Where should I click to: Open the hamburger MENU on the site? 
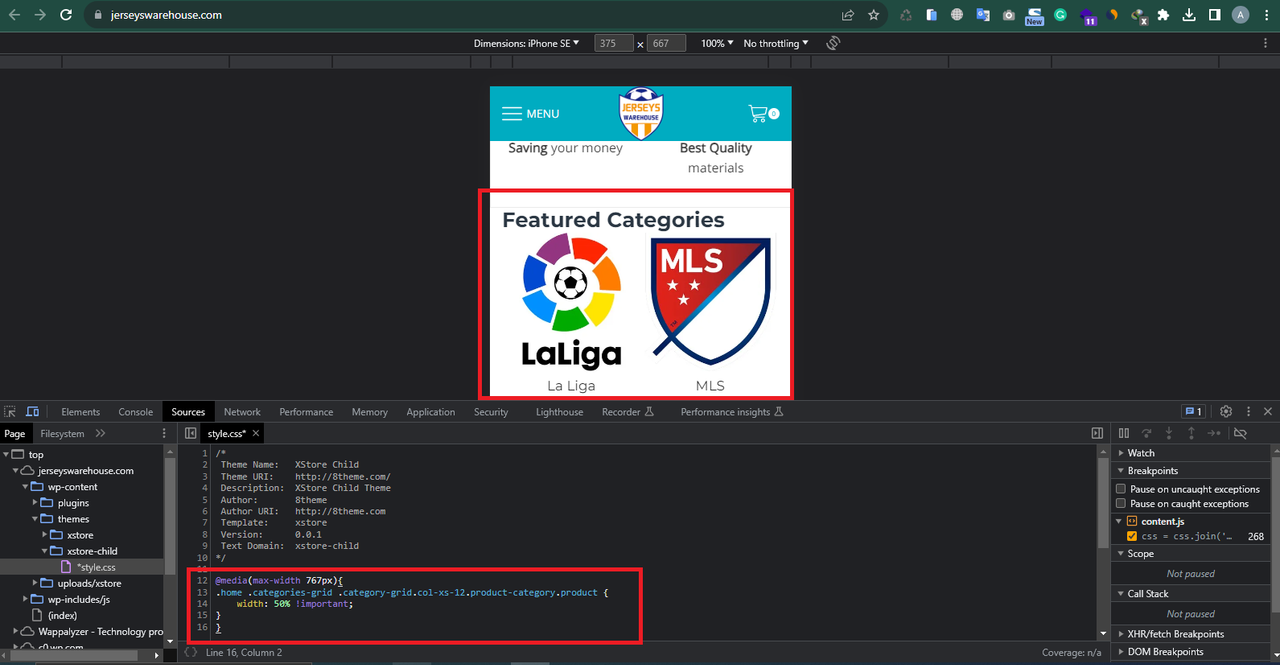(530, 114)
